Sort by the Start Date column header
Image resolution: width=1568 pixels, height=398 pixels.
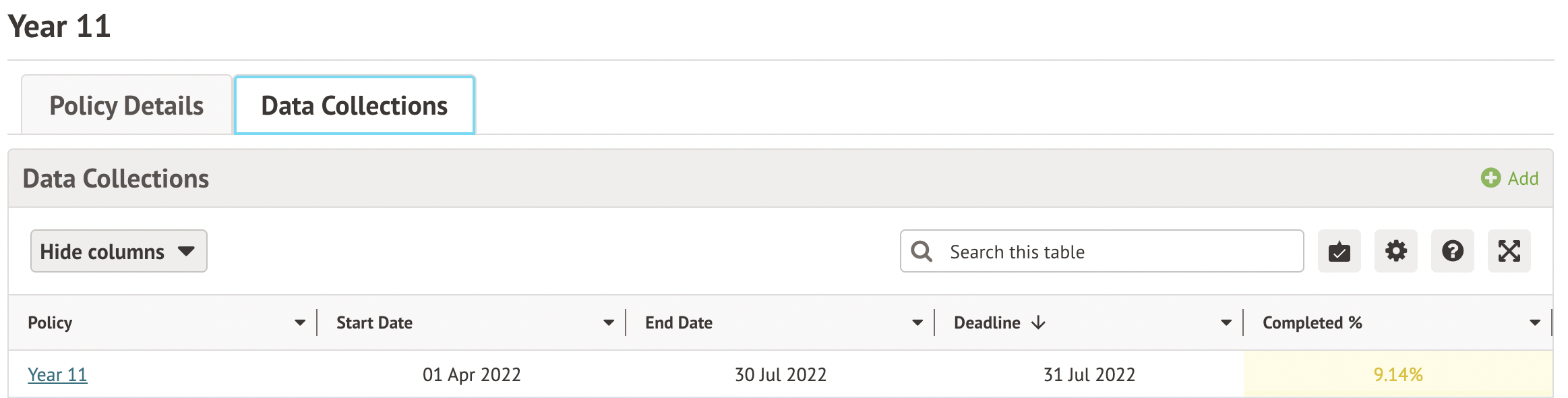point(375,323)
